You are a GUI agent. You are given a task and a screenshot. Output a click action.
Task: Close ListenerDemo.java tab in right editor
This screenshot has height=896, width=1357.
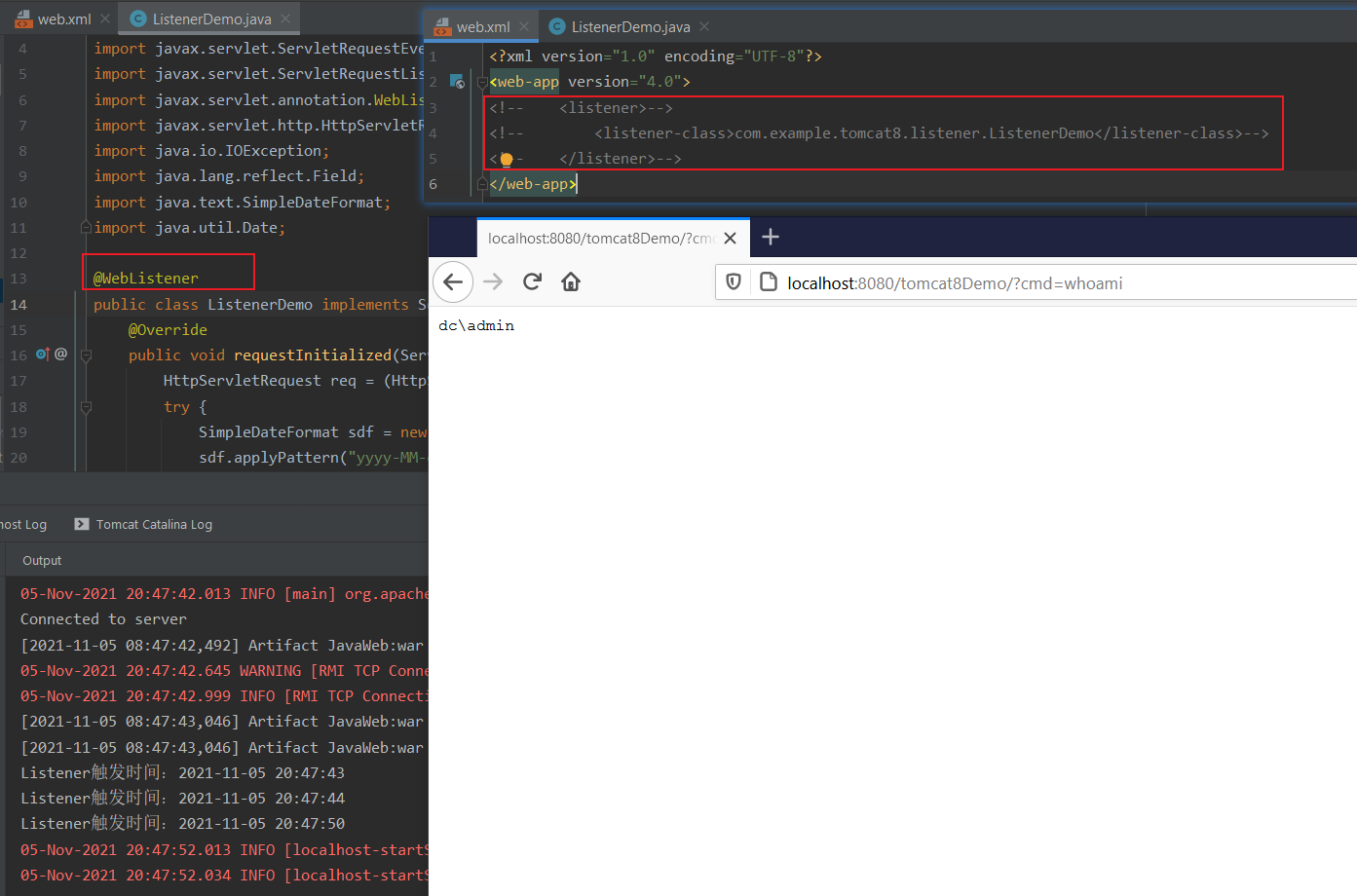tap(704, 26)
